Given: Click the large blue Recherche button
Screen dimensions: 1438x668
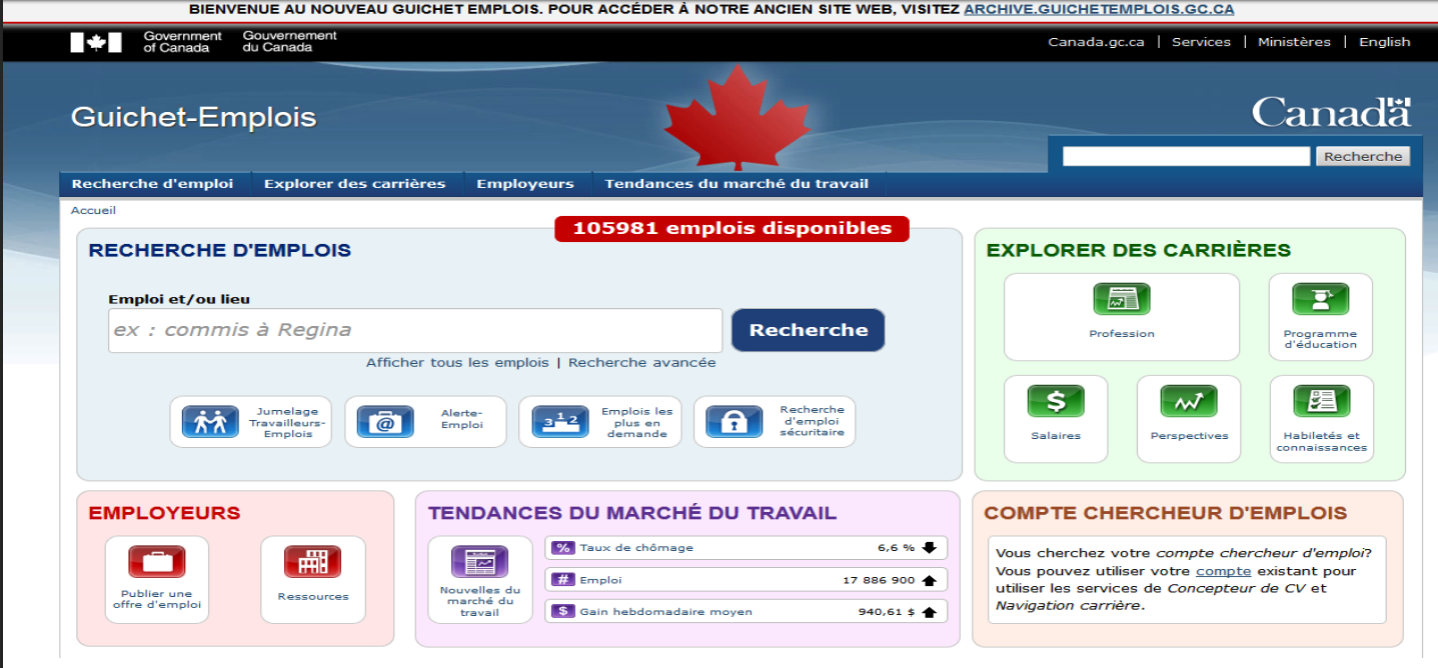Looking at the screenshot, I should (809, 330).
